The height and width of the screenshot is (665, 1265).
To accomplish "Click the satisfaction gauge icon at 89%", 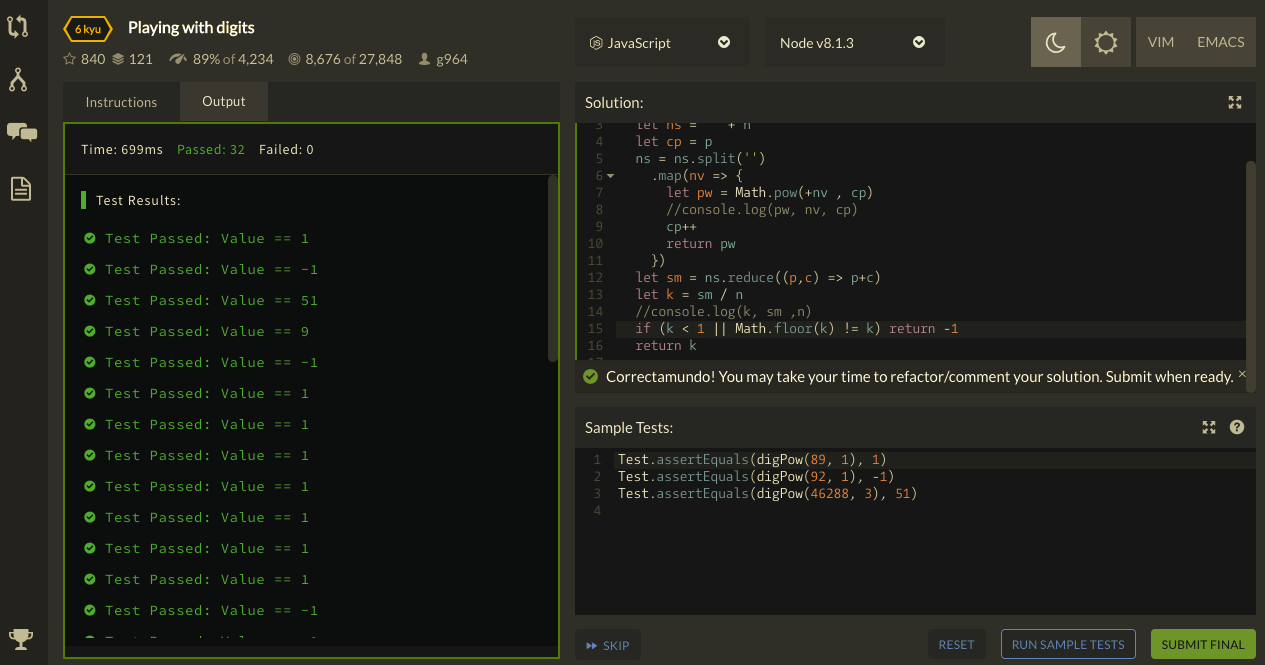I will [x=179, y=59].
